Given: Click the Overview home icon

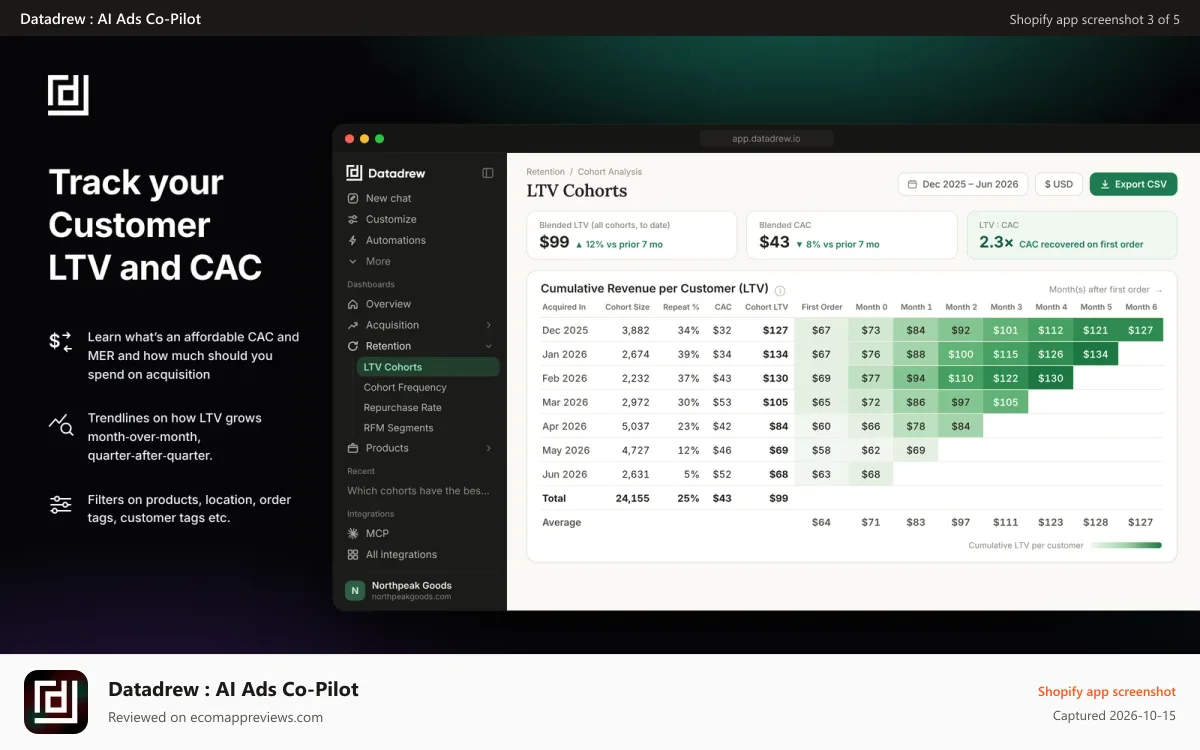Looking at the screenshot, I should tap(353, 304).
